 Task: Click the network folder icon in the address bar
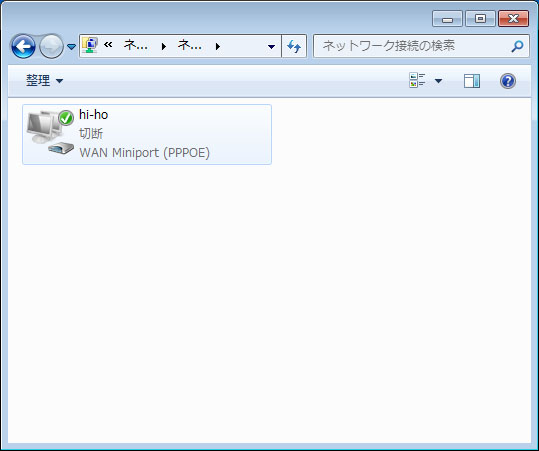(x=90, y=45)
